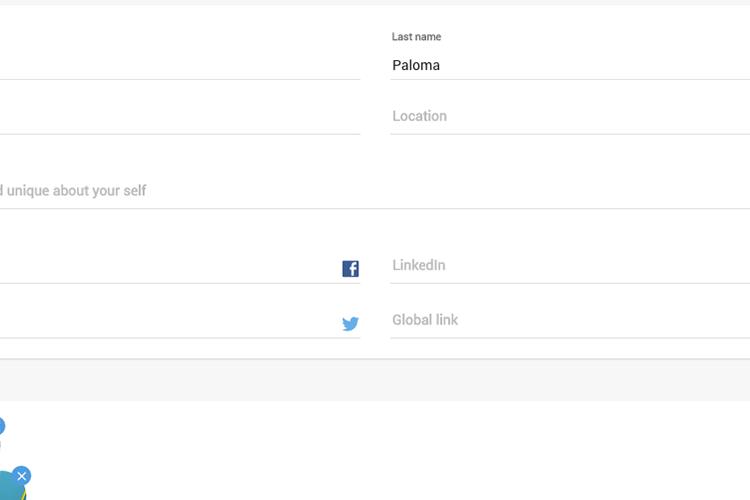
Task: Click the bio field about your self
Action: 375,190
